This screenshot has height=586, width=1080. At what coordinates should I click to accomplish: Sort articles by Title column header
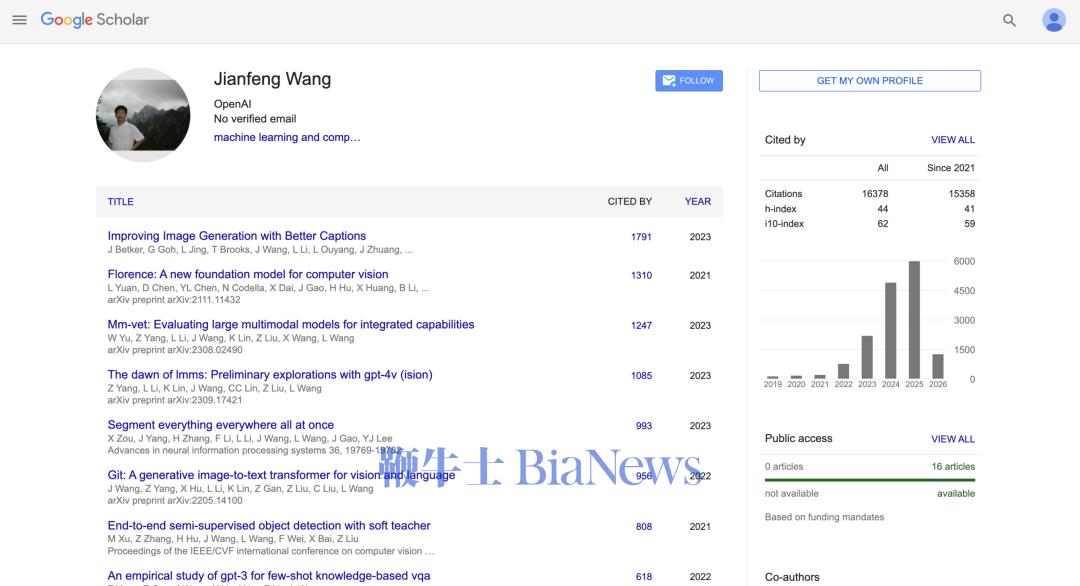point(120,202)
